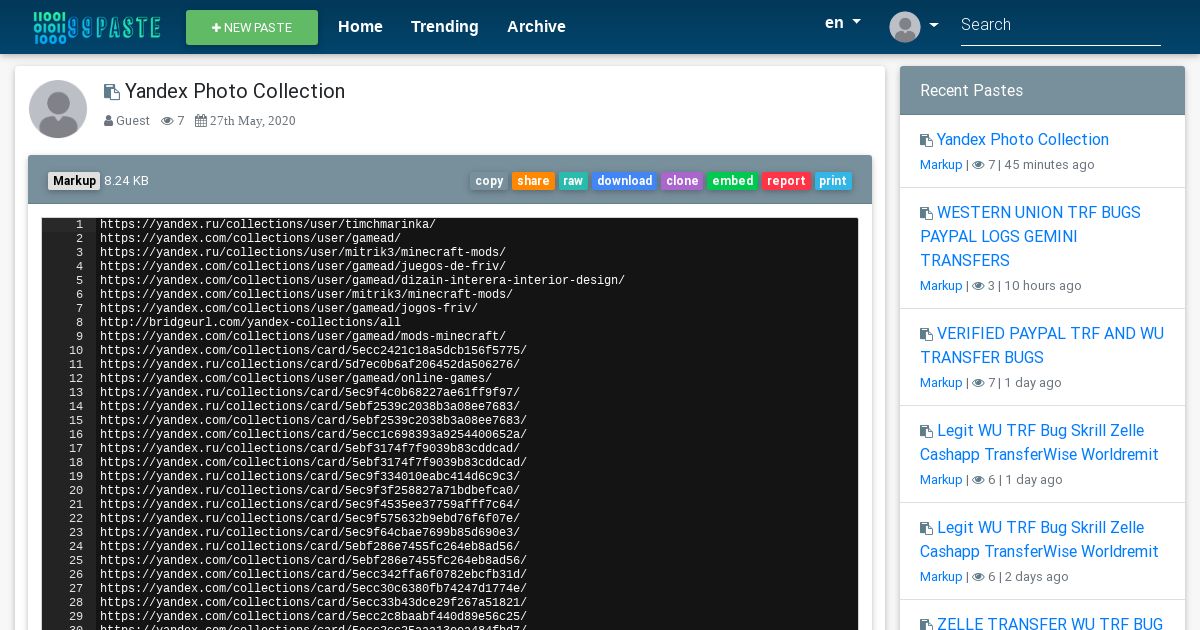The width and height of the screenshot is (1200, 630).
Task: Click code line 1 timchmarinka URL
Action: point(268,225)
